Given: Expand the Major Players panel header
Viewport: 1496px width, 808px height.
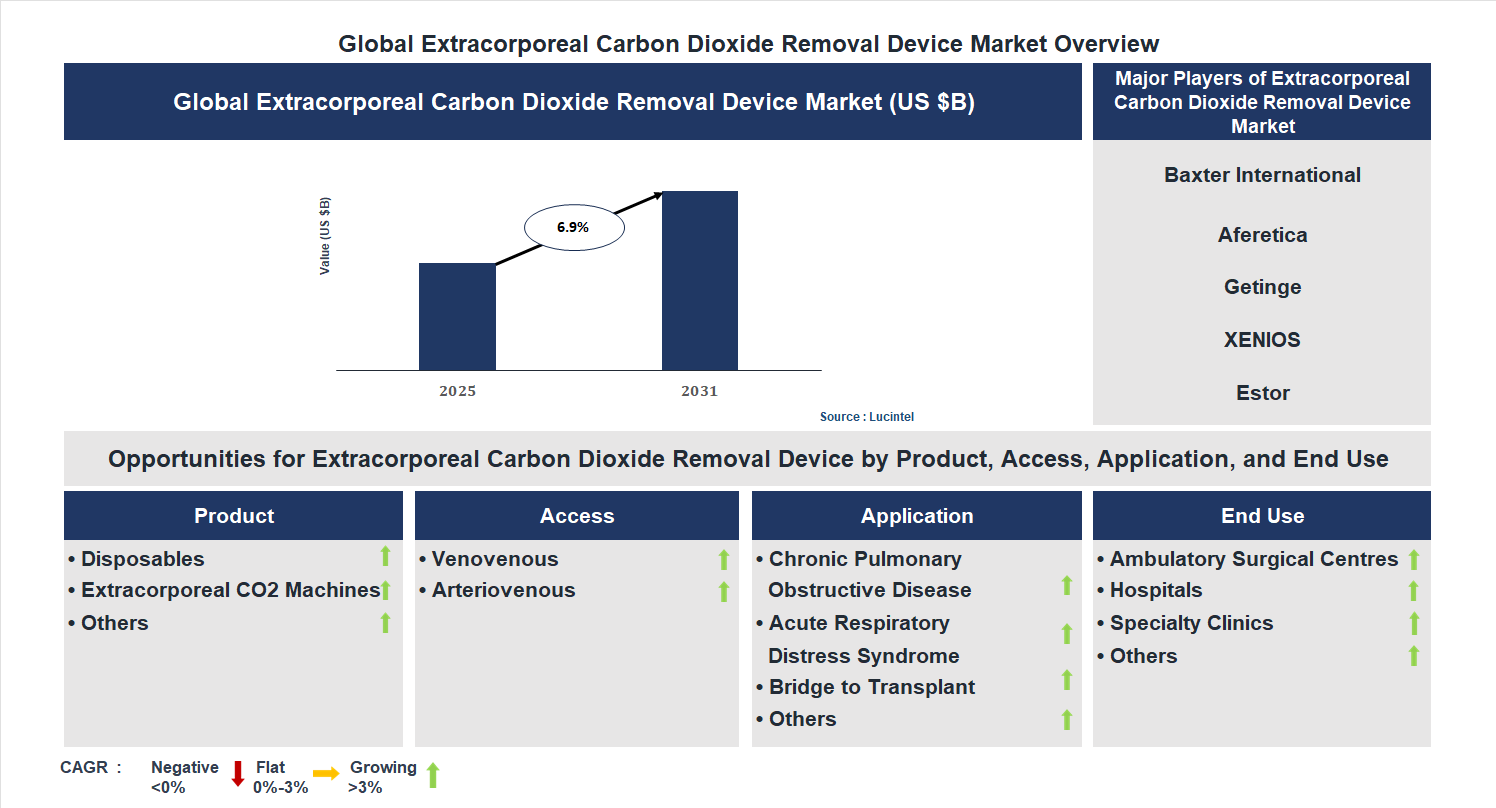Looking at the screenshot, I should (1262, 101).
